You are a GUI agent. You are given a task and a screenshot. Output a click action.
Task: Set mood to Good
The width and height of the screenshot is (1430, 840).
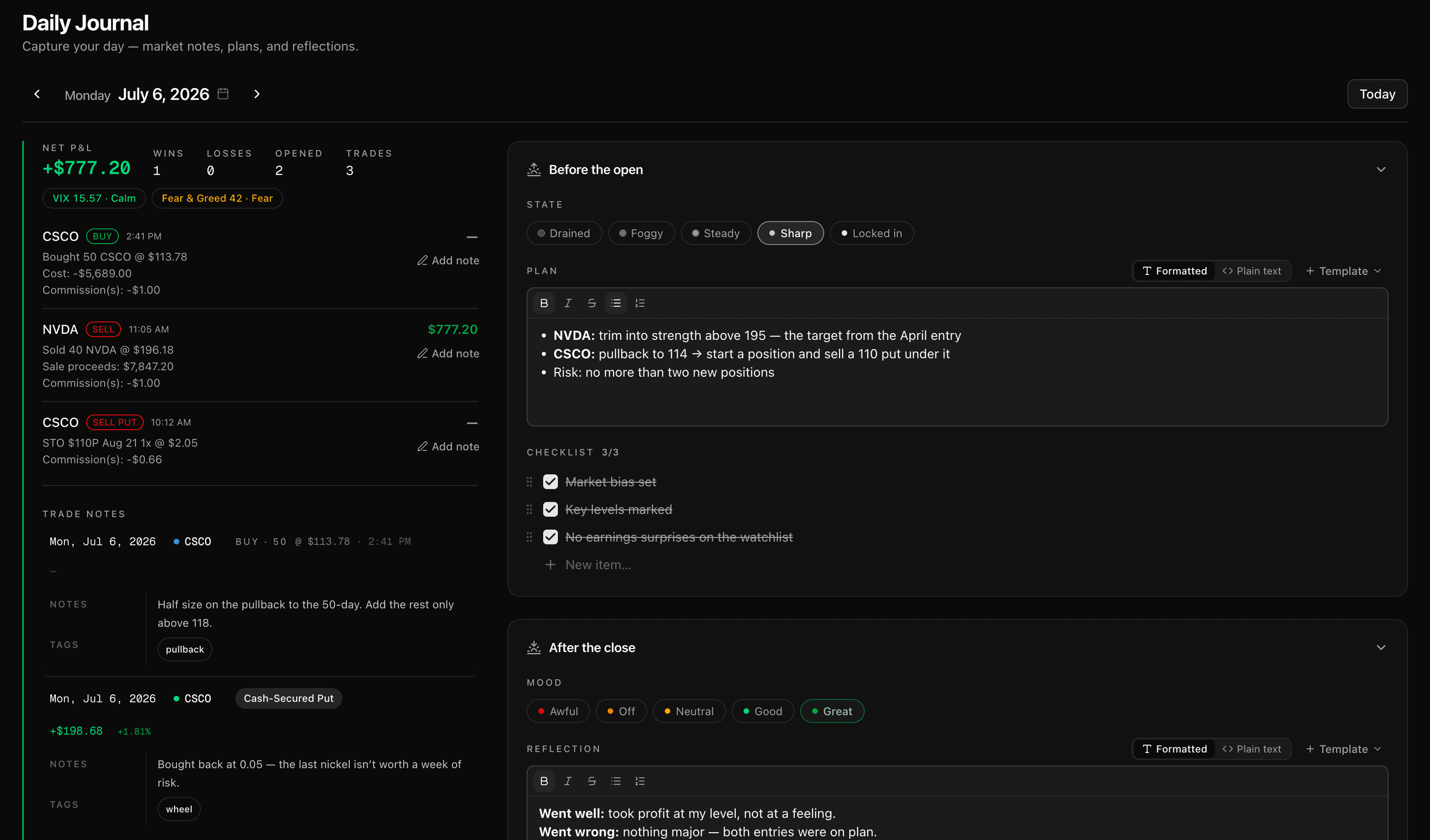[x=762, y=711]
